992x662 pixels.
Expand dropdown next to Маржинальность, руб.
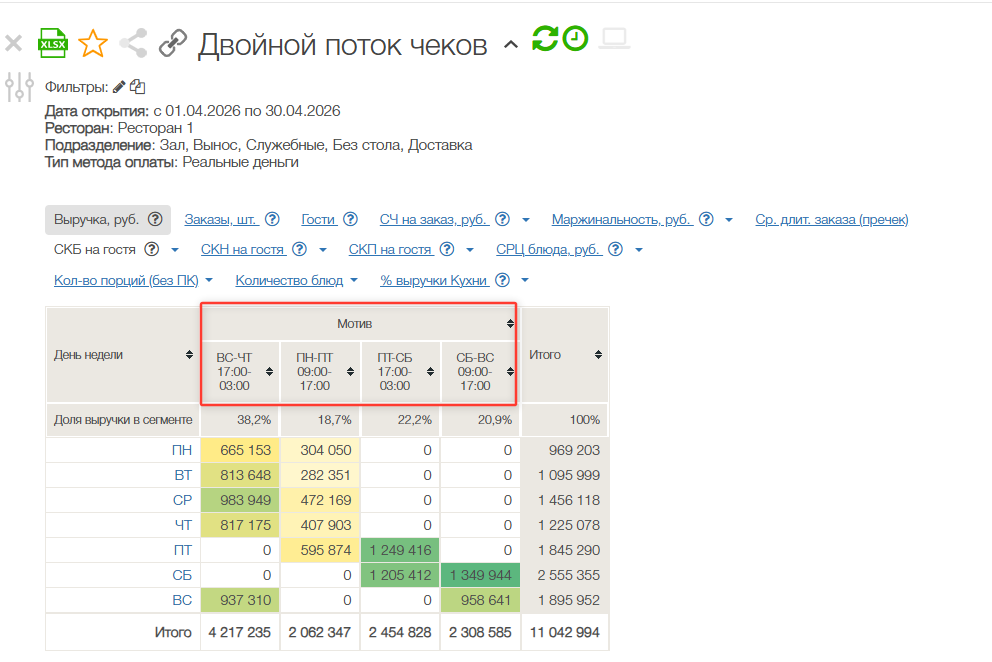[x=729, y=220]
